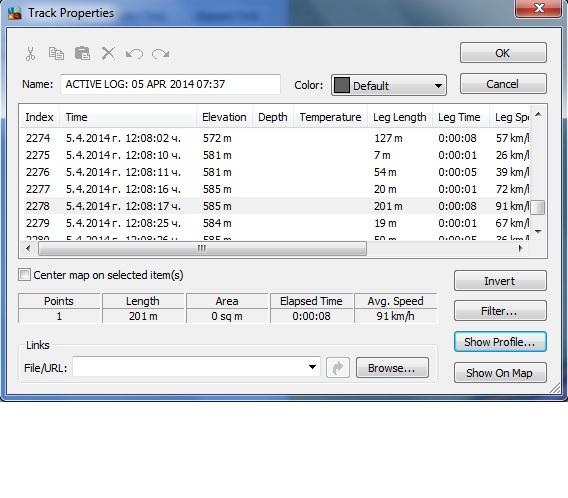Screen dimensions: 568x498
Task: Open the Color dropdown
Action: (389, 85)
